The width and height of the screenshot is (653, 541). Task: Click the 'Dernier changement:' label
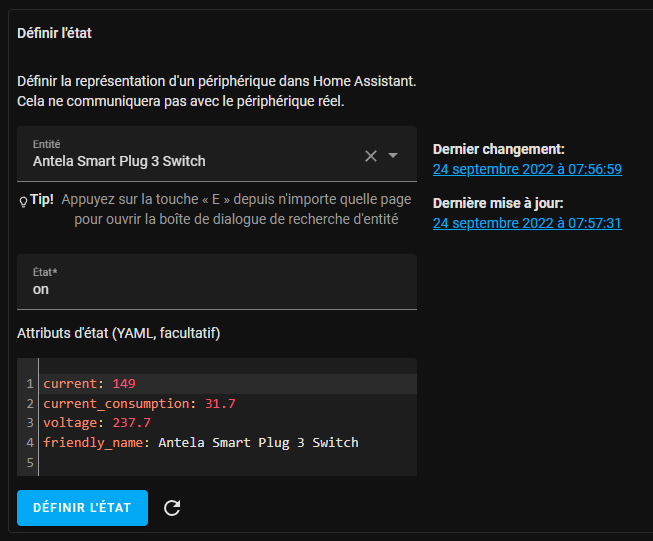coord(498,149)
